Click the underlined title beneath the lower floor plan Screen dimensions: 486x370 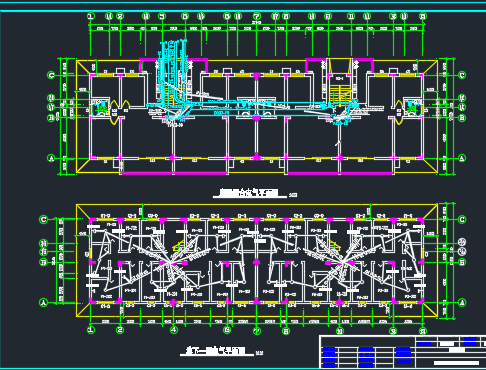216,351
